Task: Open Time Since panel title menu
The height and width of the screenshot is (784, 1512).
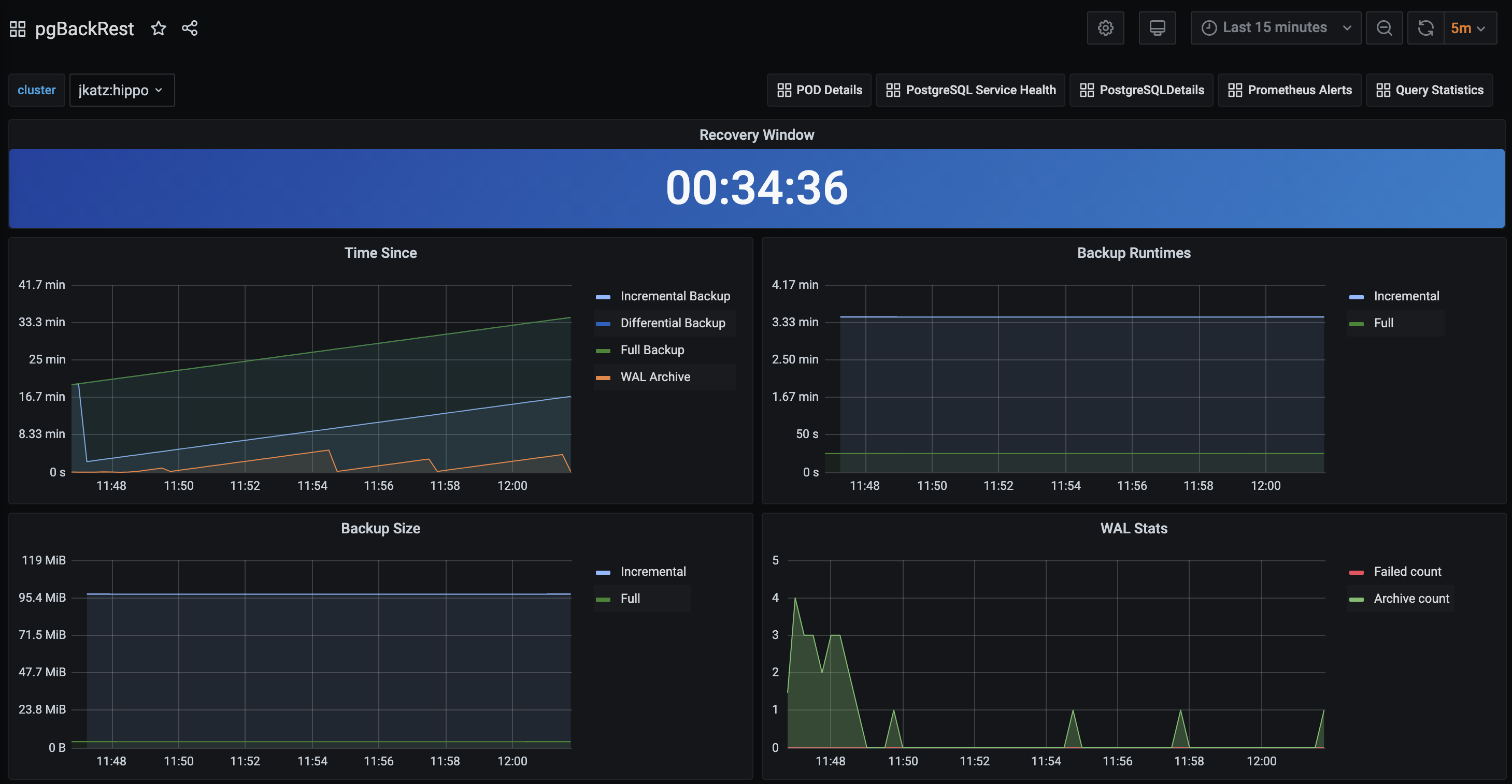Action: click(380, 253)
